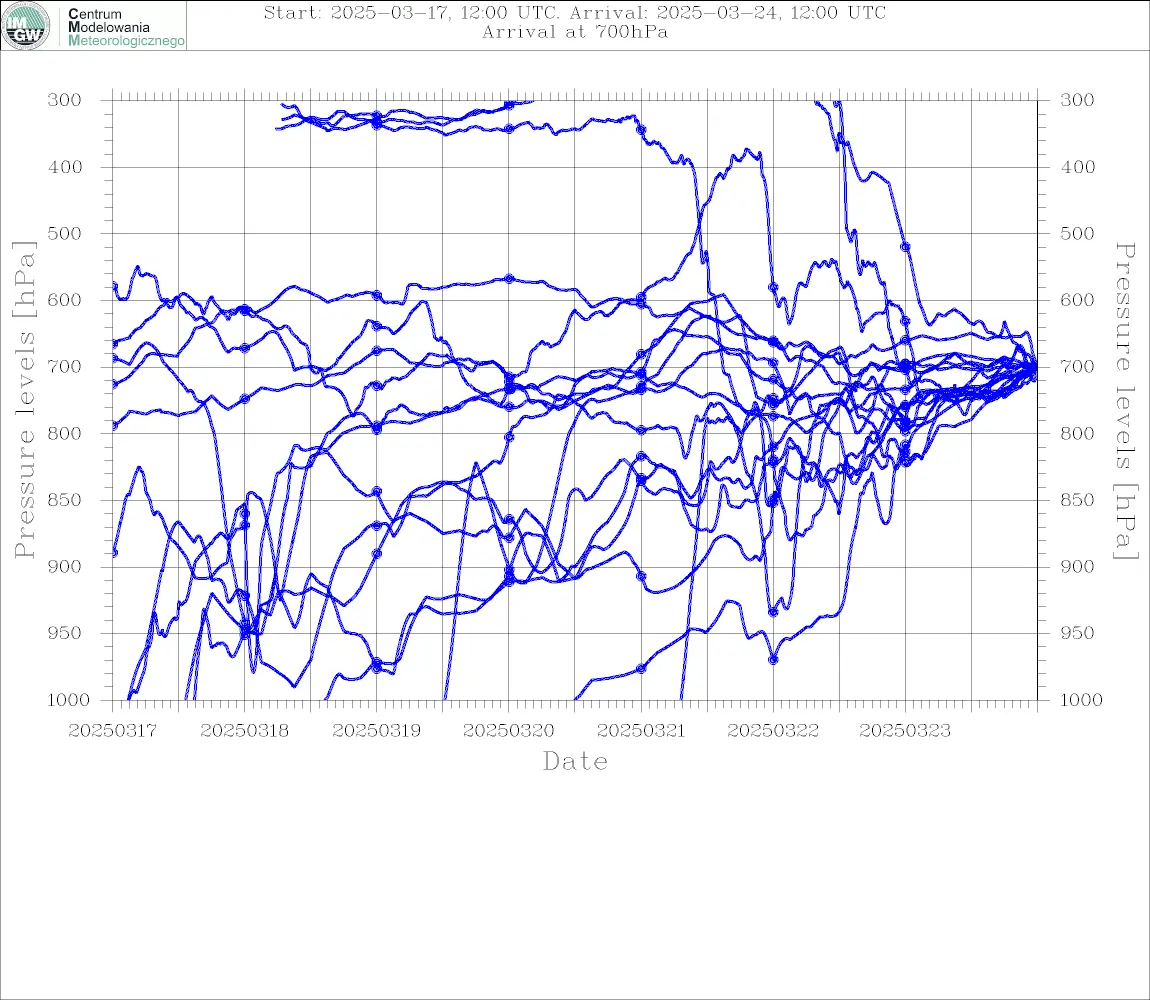
Task: Click the left axis 400 label
Action: point(65,167)
